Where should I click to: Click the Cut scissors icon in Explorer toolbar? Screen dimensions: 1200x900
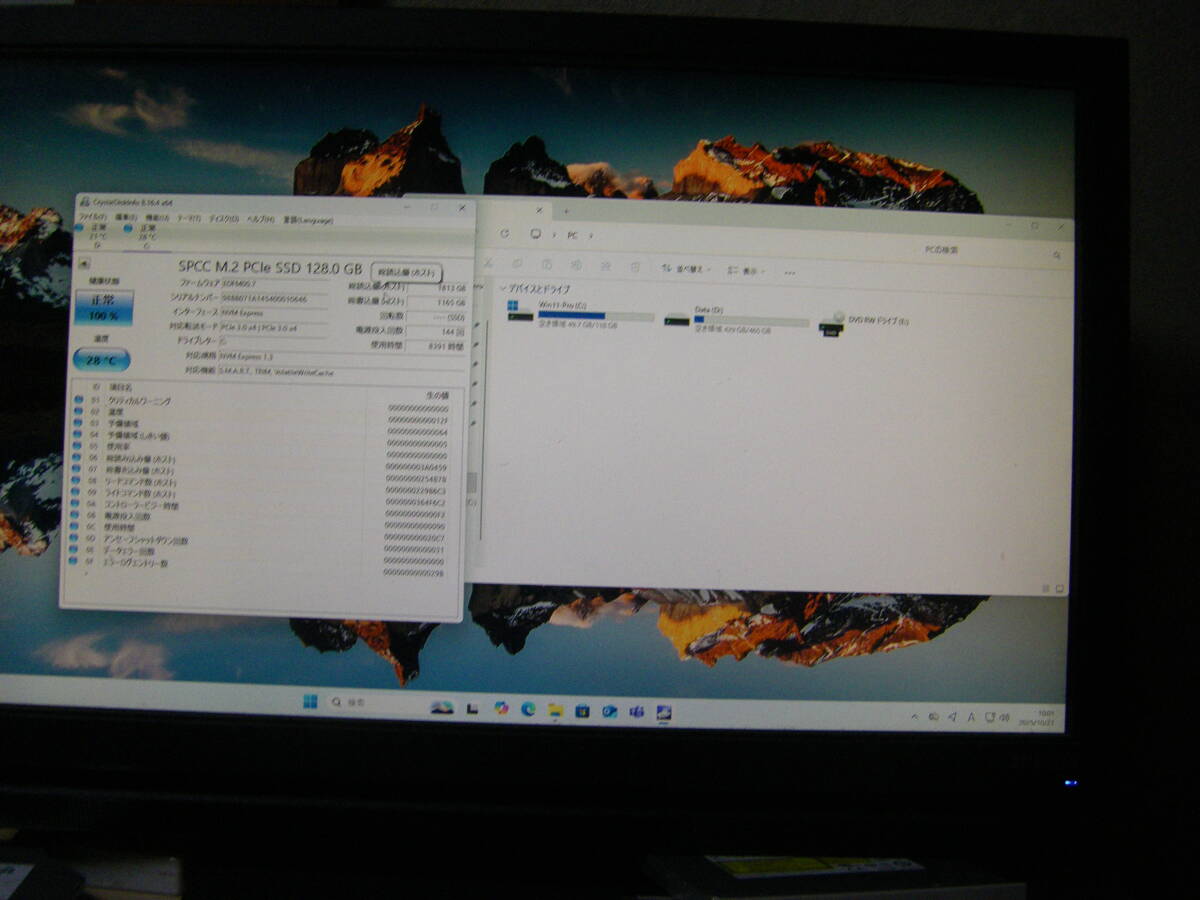489,263
